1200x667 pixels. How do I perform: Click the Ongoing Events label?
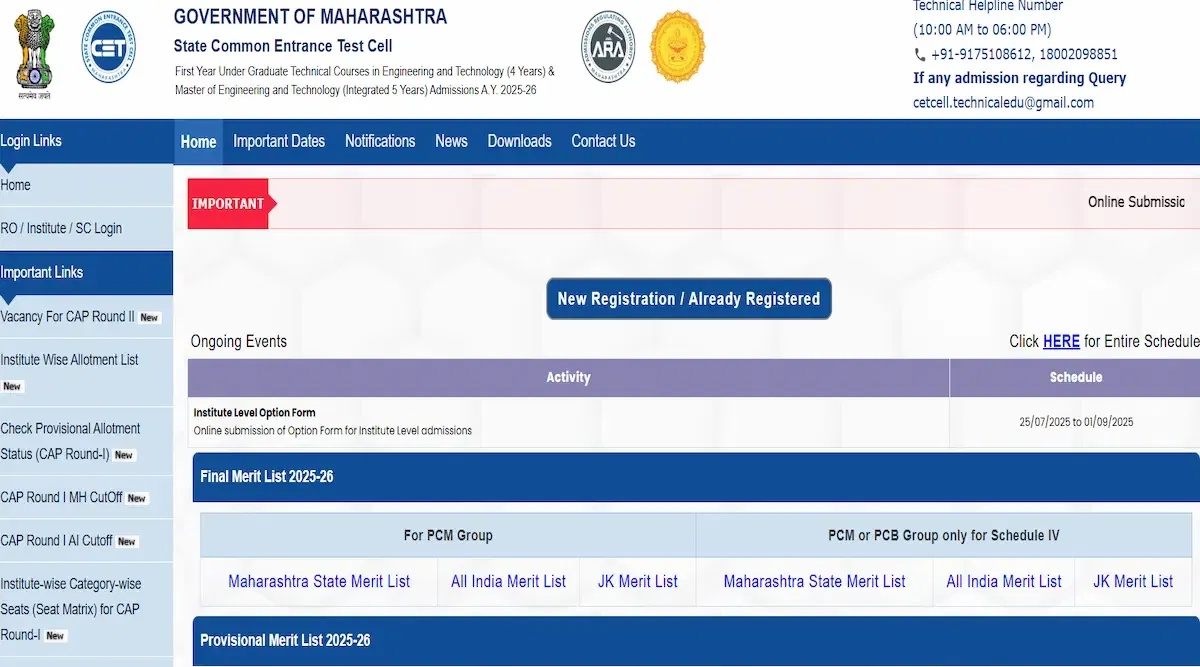[239, 341]
